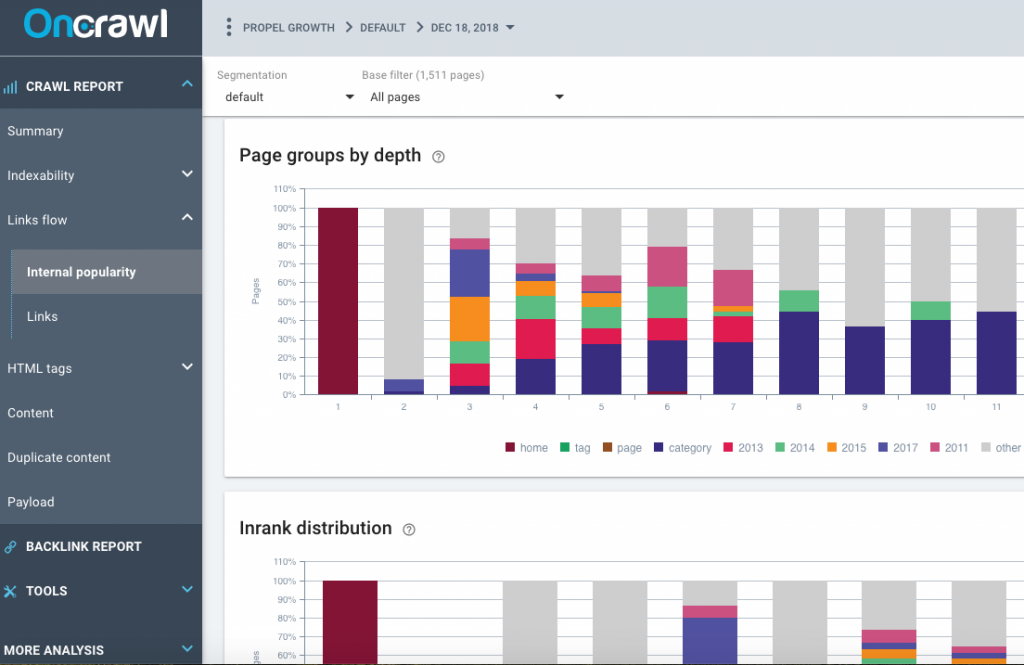Expand the HTML tags chevron
This screenshot has height=665, width=1024.
tap(187, 366)
